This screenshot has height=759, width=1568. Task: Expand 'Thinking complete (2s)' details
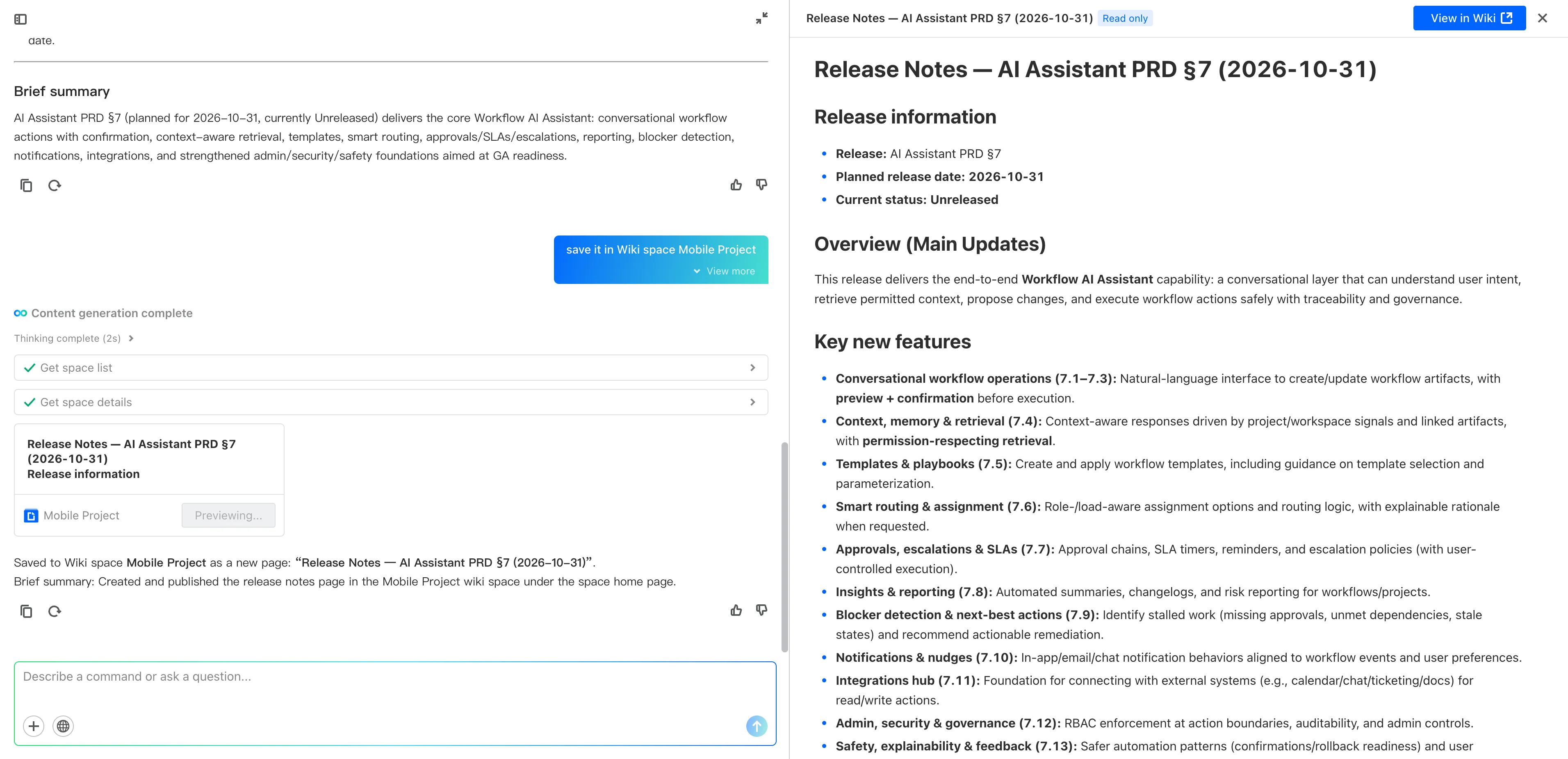(74, 338)
